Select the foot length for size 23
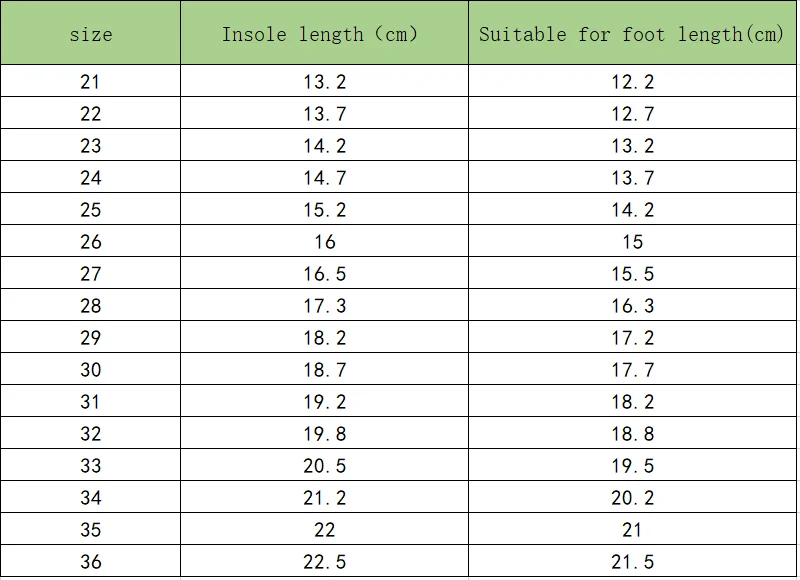Viewport: 800px width, 580px height. pyautogui.click(x=632, y=146)
